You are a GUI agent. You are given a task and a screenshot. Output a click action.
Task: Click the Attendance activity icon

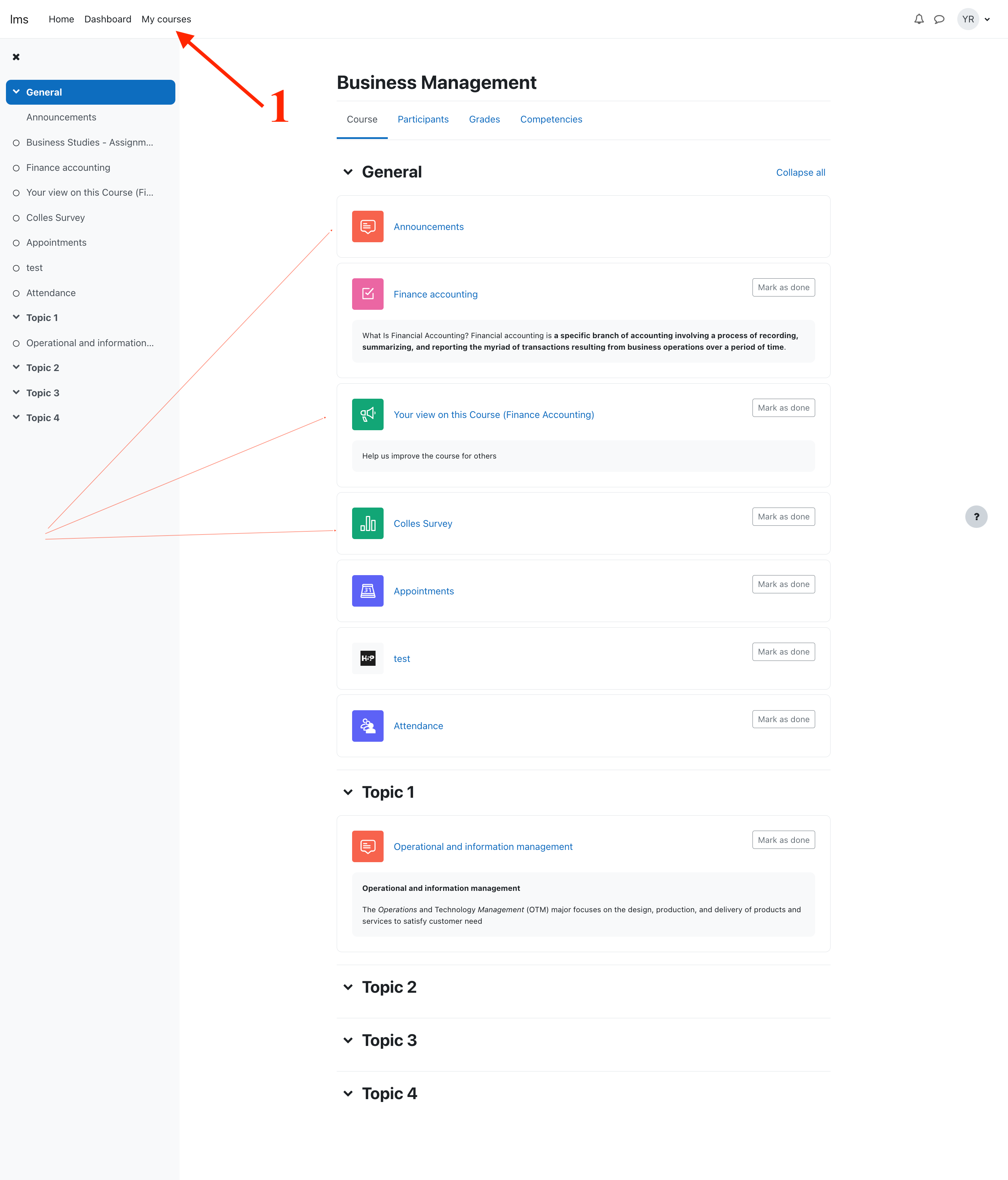pyautogui.click(x=367, y=726)
